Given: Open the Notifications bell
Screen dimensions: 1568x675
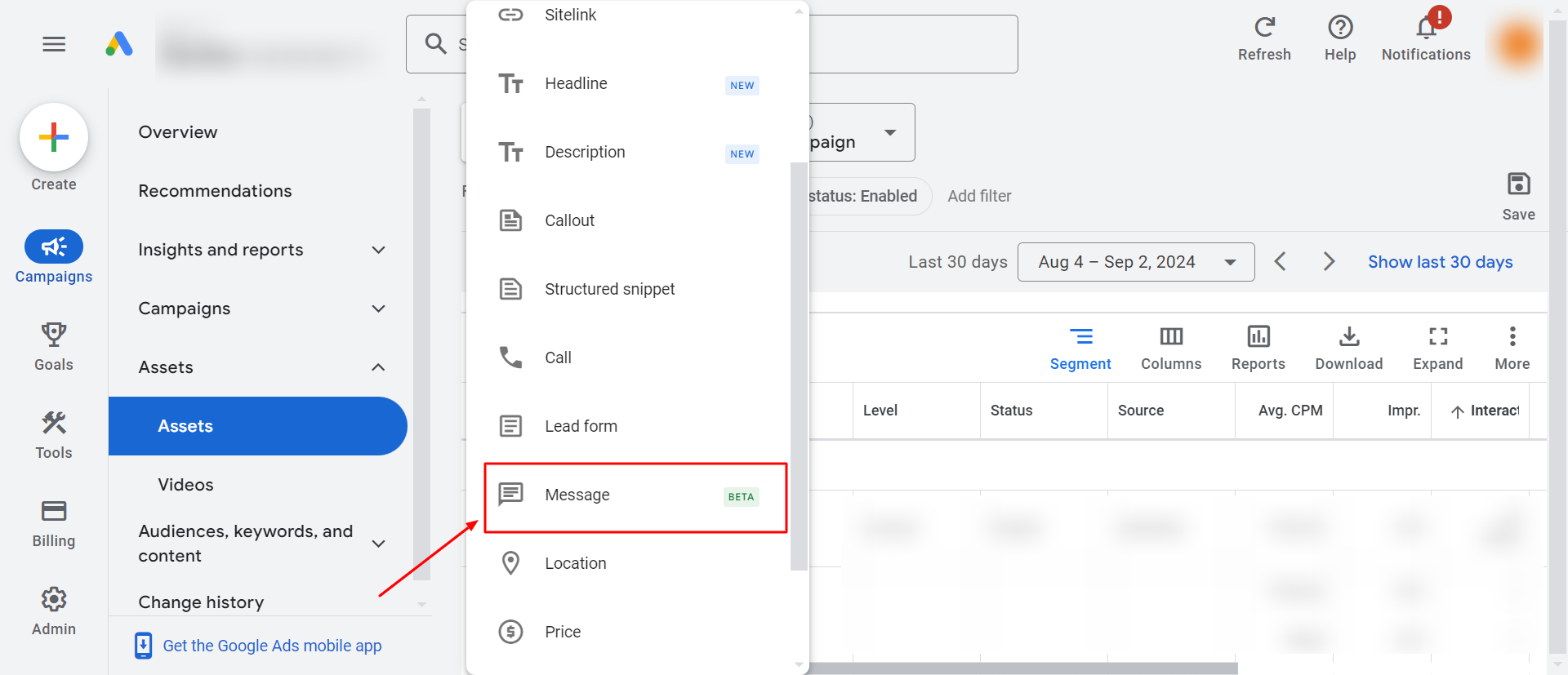Looking at the screenshot, I should point(1426,28).
